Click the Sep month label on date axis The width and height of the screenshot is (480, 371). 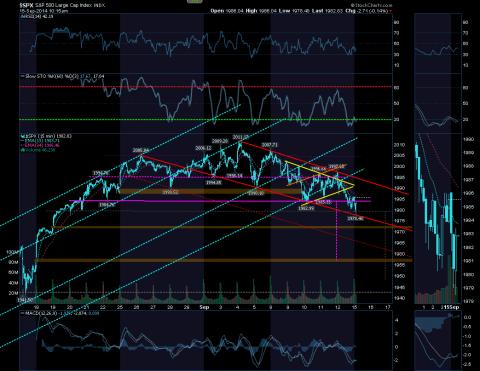[x=204, y=307]
